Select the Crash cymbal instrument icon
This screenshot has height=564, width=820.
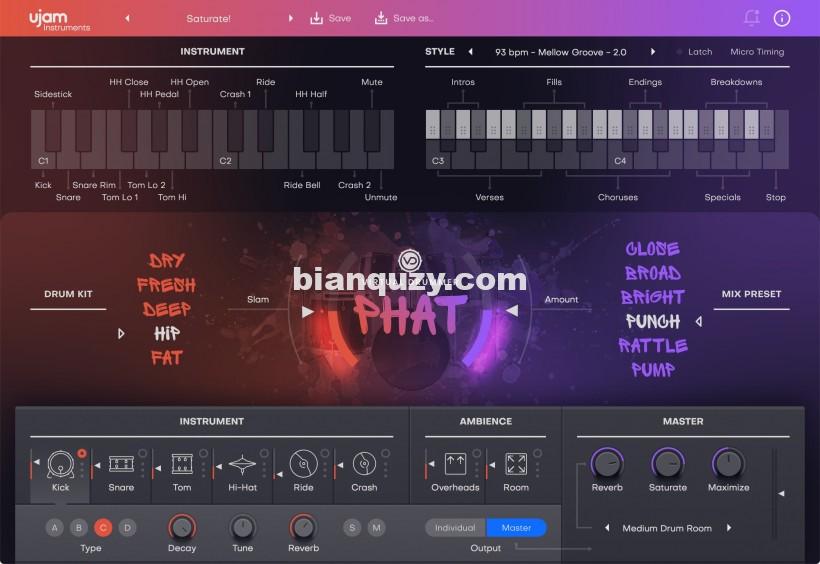point(364,464)
